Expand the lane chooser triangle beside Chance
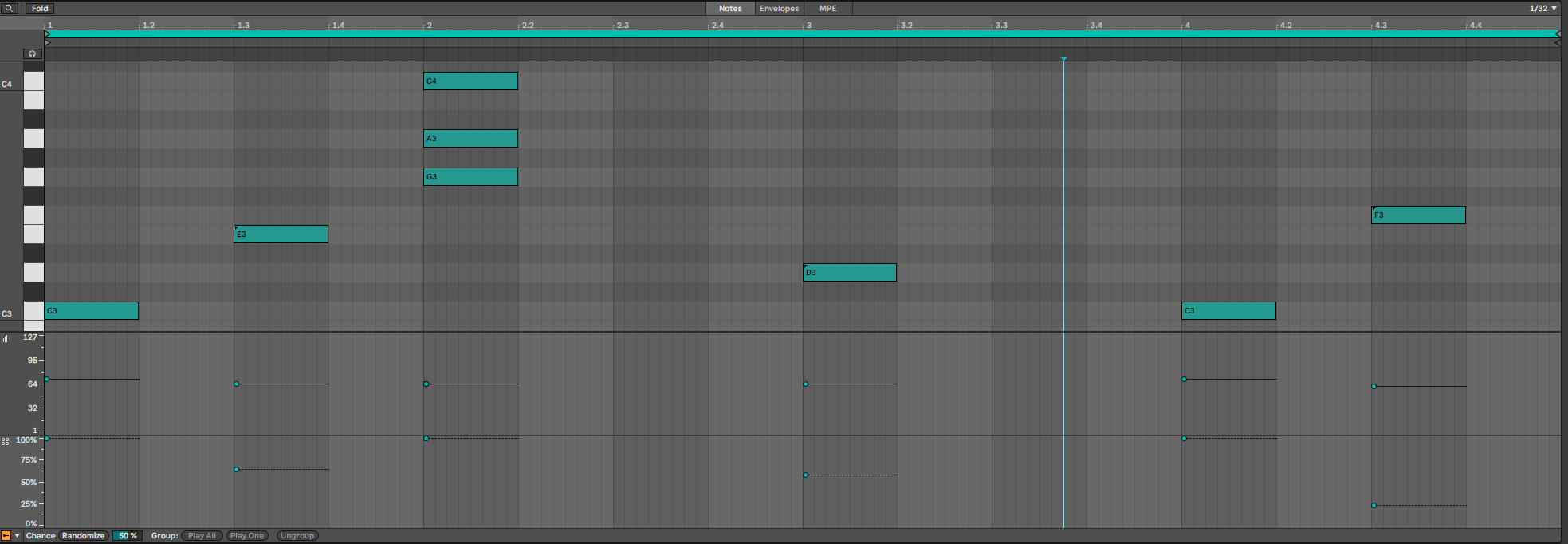1568x544 pixels. pos(17,536)
